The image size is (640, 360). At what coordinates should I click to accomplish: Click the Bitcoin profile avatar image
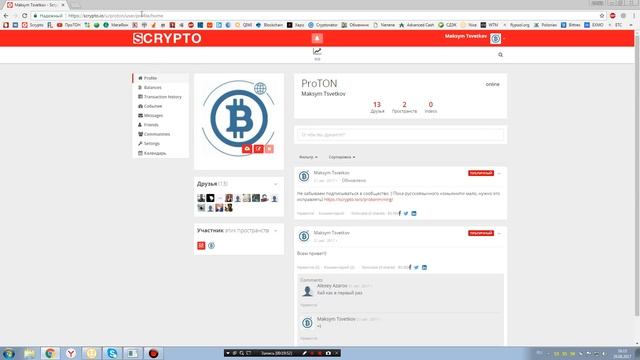pos(238,118)
